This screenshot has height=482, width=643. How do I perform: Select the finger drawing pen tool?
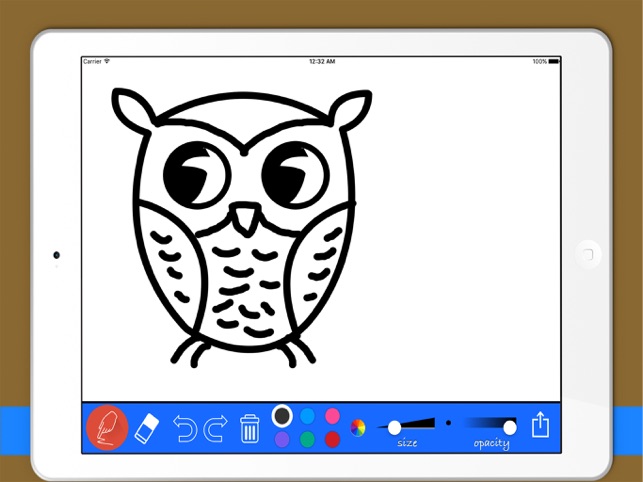coord(107,427)
